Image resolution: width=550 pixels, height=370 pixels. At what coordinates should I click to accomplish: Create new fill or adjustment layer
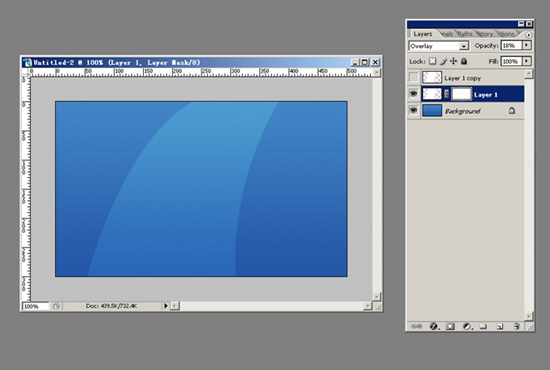(x=467, y=327)
